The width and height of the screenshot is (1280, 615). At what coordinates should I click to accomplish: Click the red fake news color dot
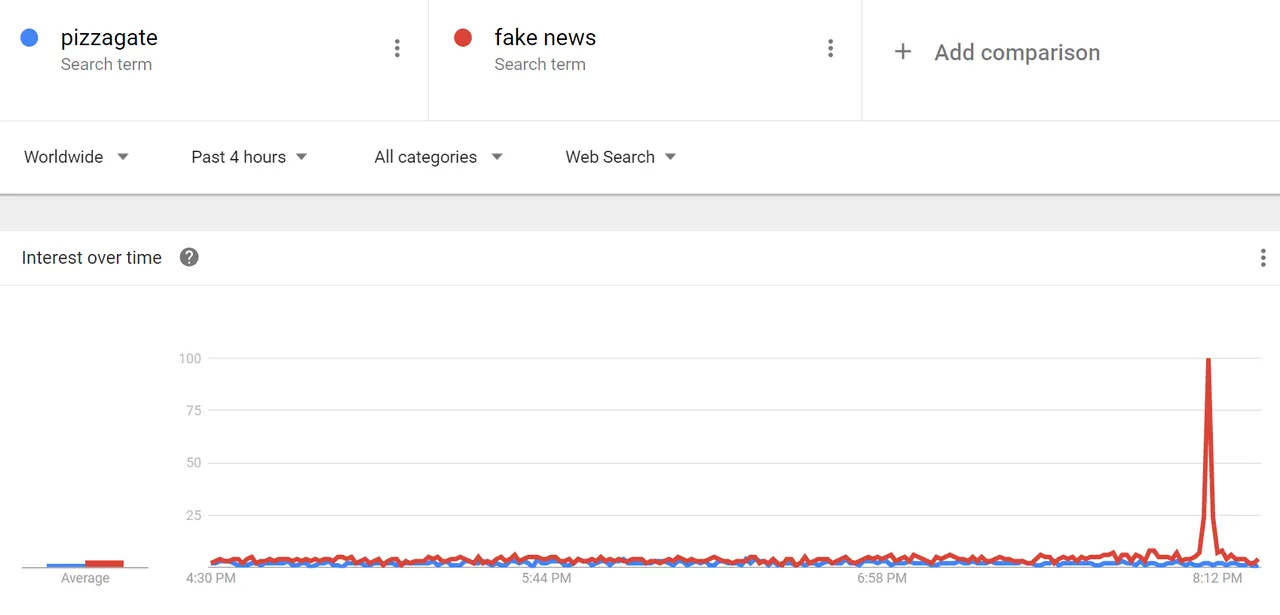462,38
